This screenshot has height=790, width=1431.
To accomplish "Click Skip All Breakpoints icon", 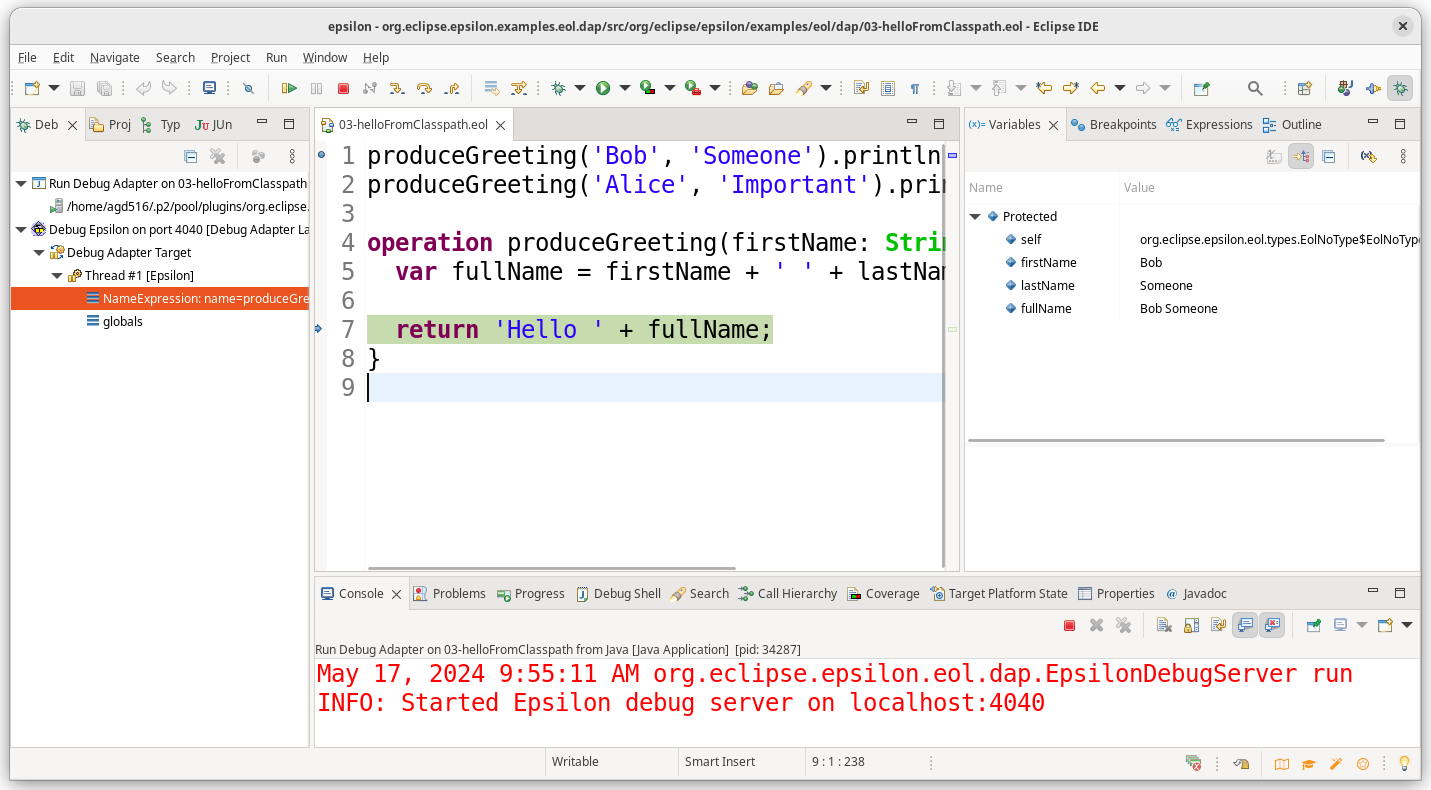I will [248, 88].
